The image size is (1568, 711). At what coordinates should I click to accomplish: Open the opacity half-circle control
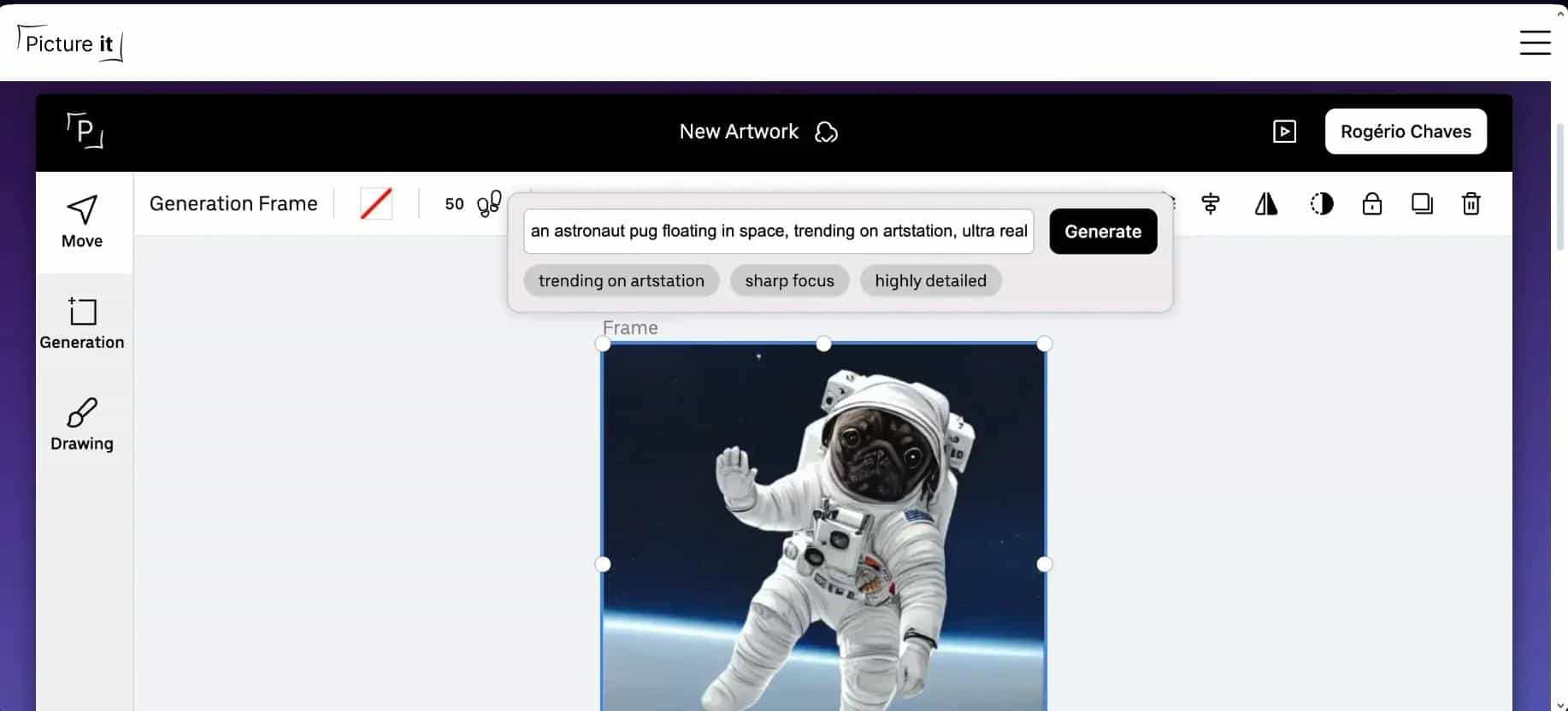coord(1321,203)
